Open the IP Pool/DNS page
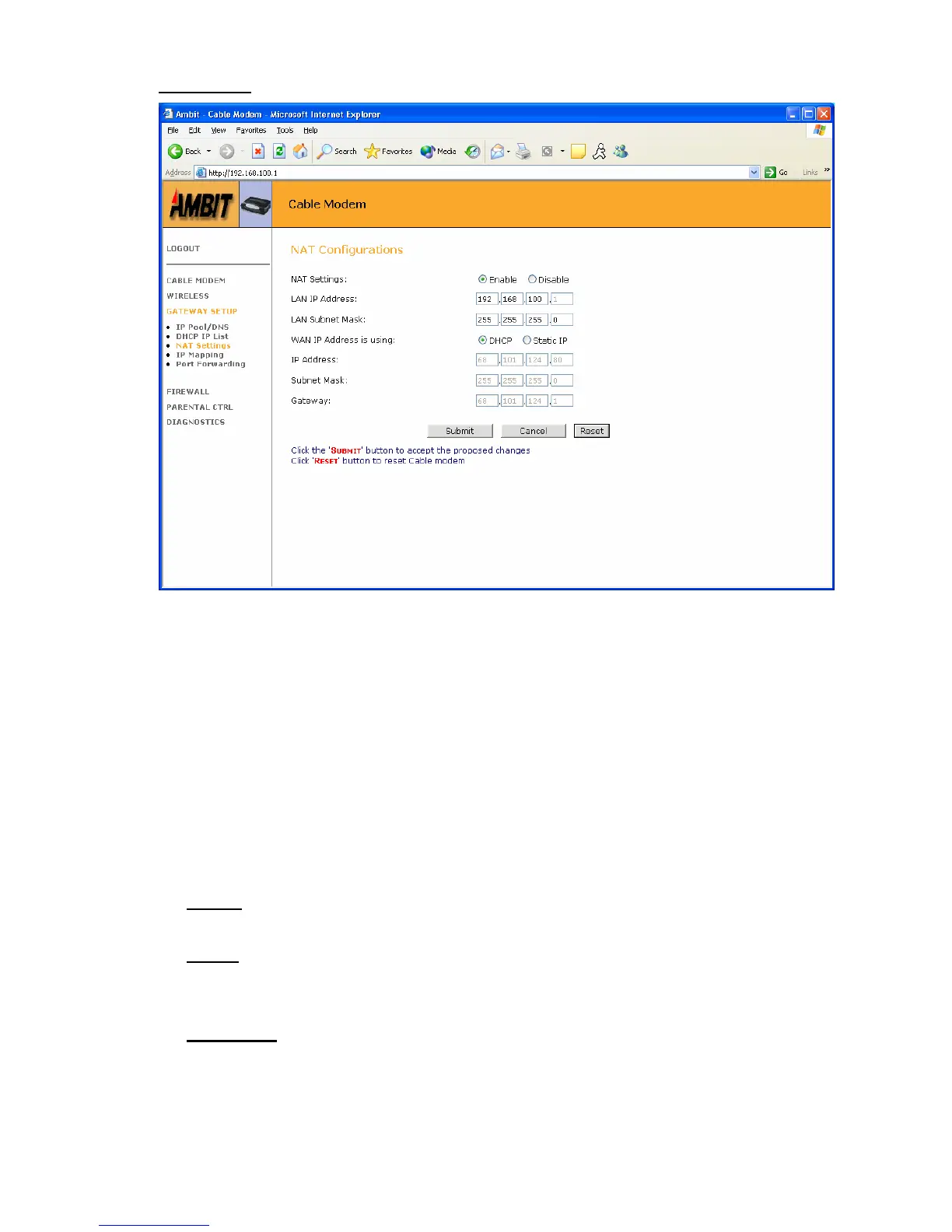This screenshot has width=952, height=1232. (x=202, y=327)
